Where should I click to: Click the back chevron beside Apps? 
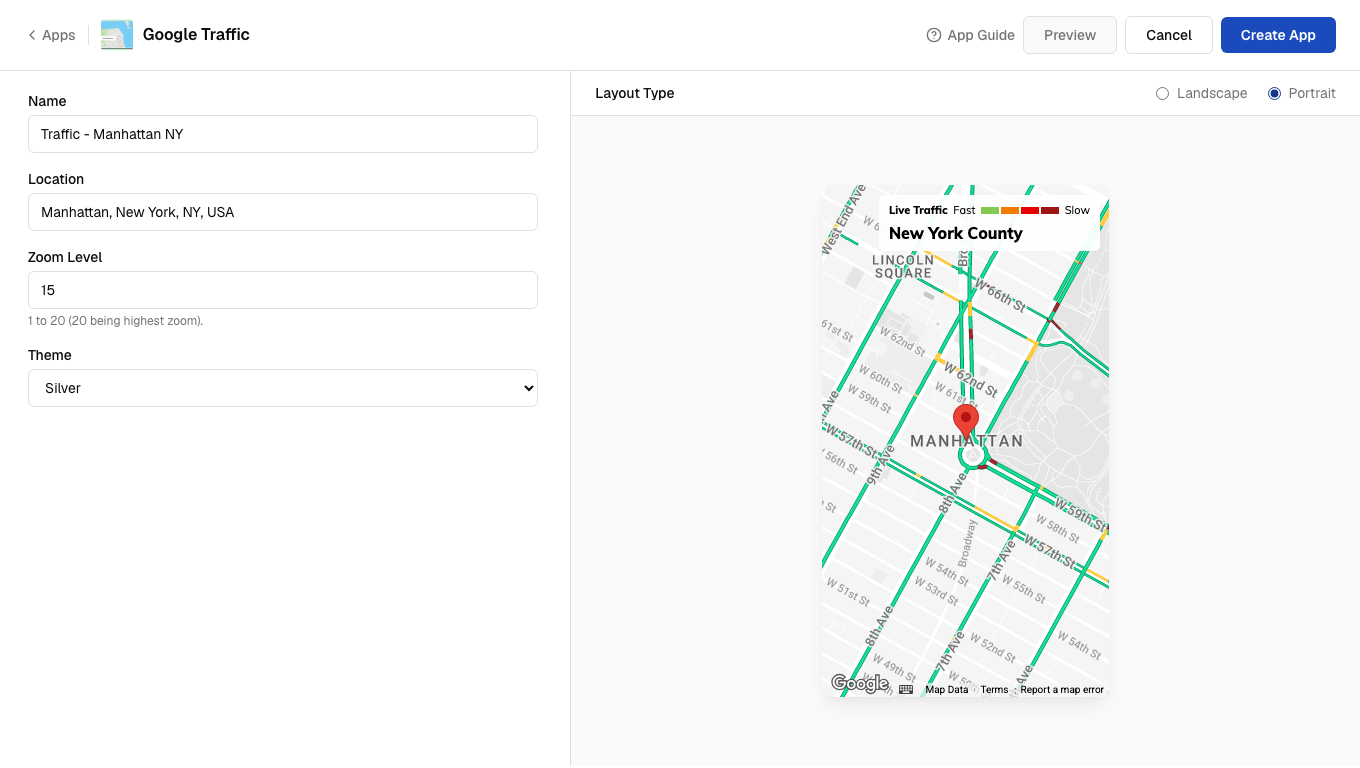[32, 35]
